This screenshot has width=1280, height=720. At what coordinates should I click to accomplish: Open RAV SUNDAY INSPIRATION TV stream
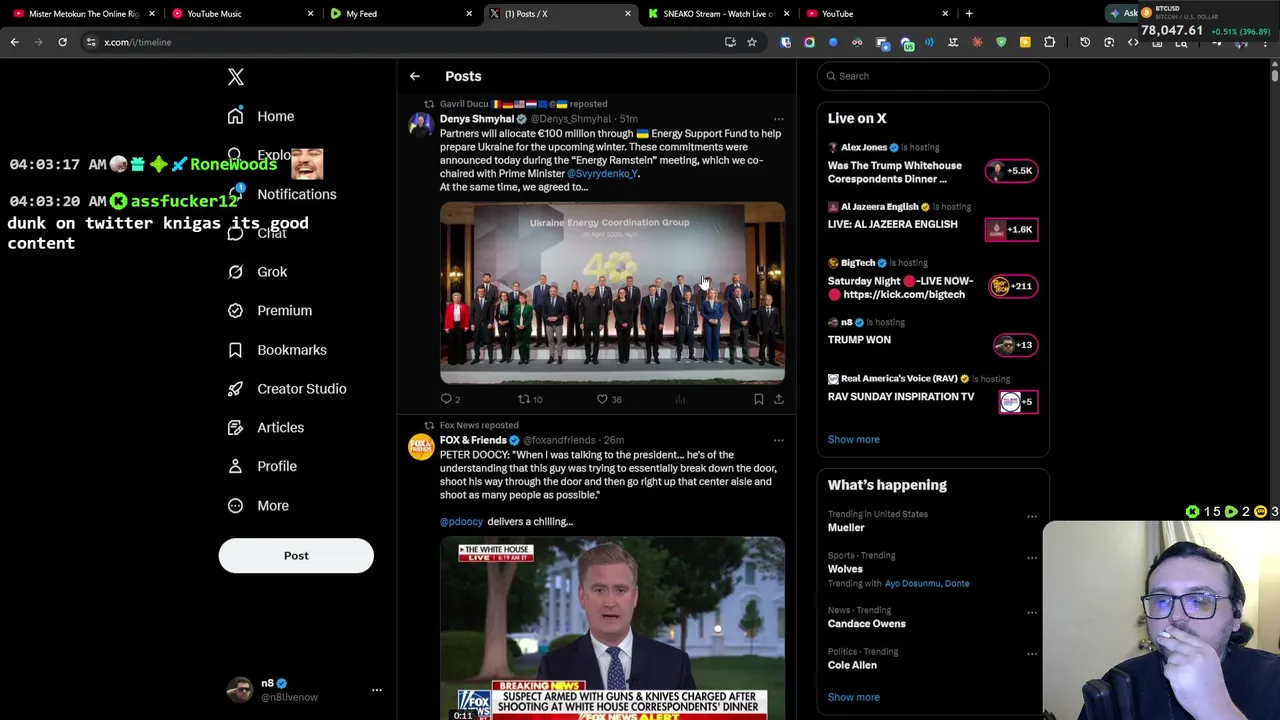click(900, 397)
